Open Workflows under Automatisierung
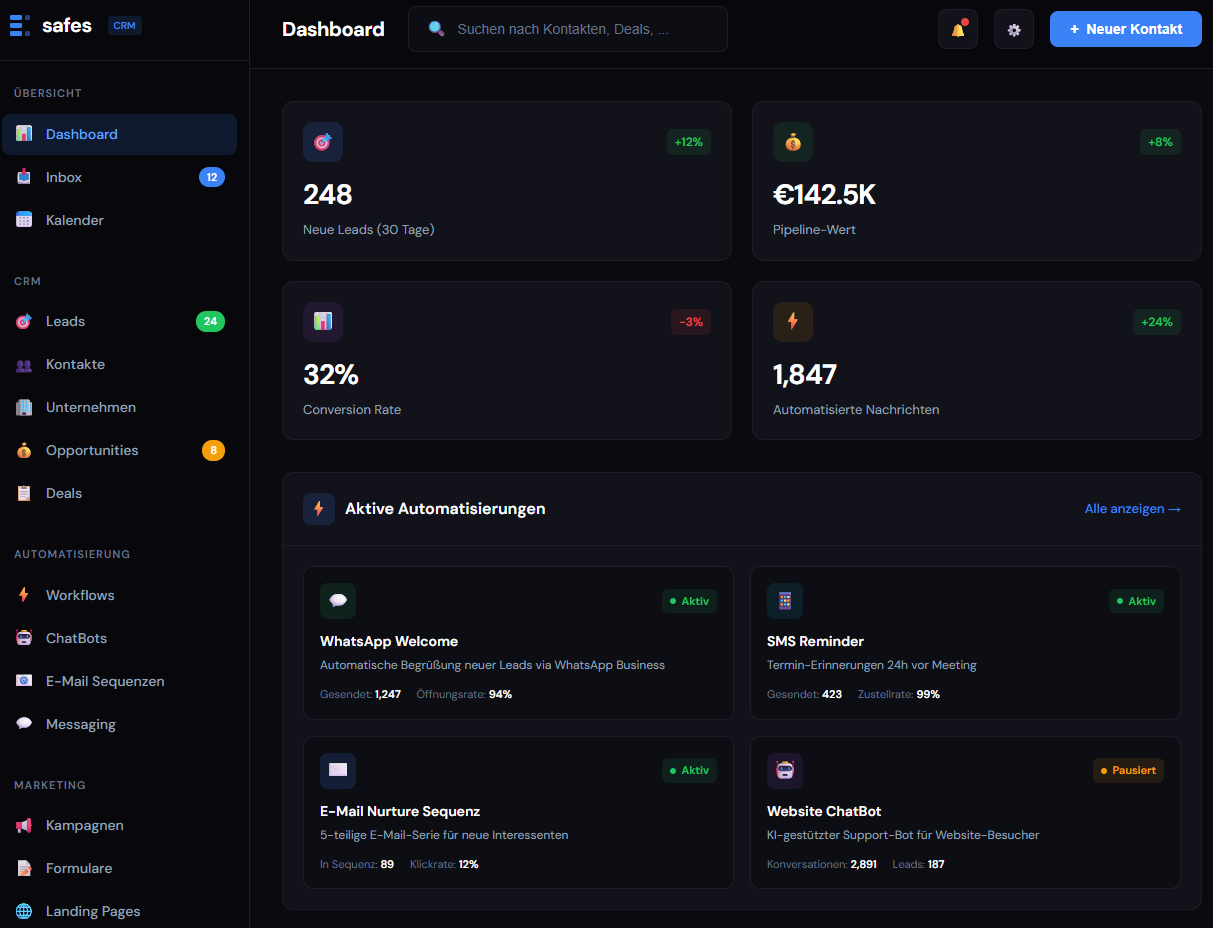 (80, 595)
